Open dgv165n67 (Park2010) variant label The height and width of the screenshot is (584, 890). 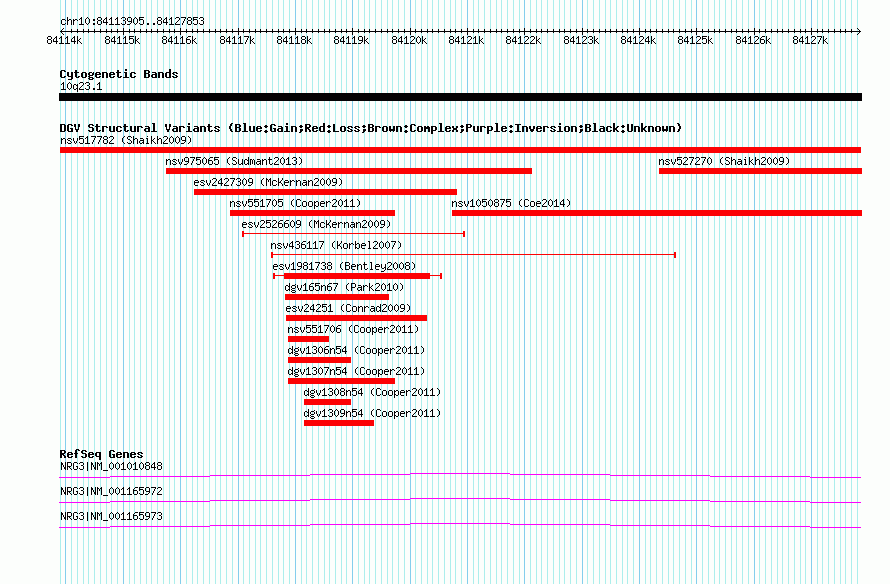[x=344, y=287]
